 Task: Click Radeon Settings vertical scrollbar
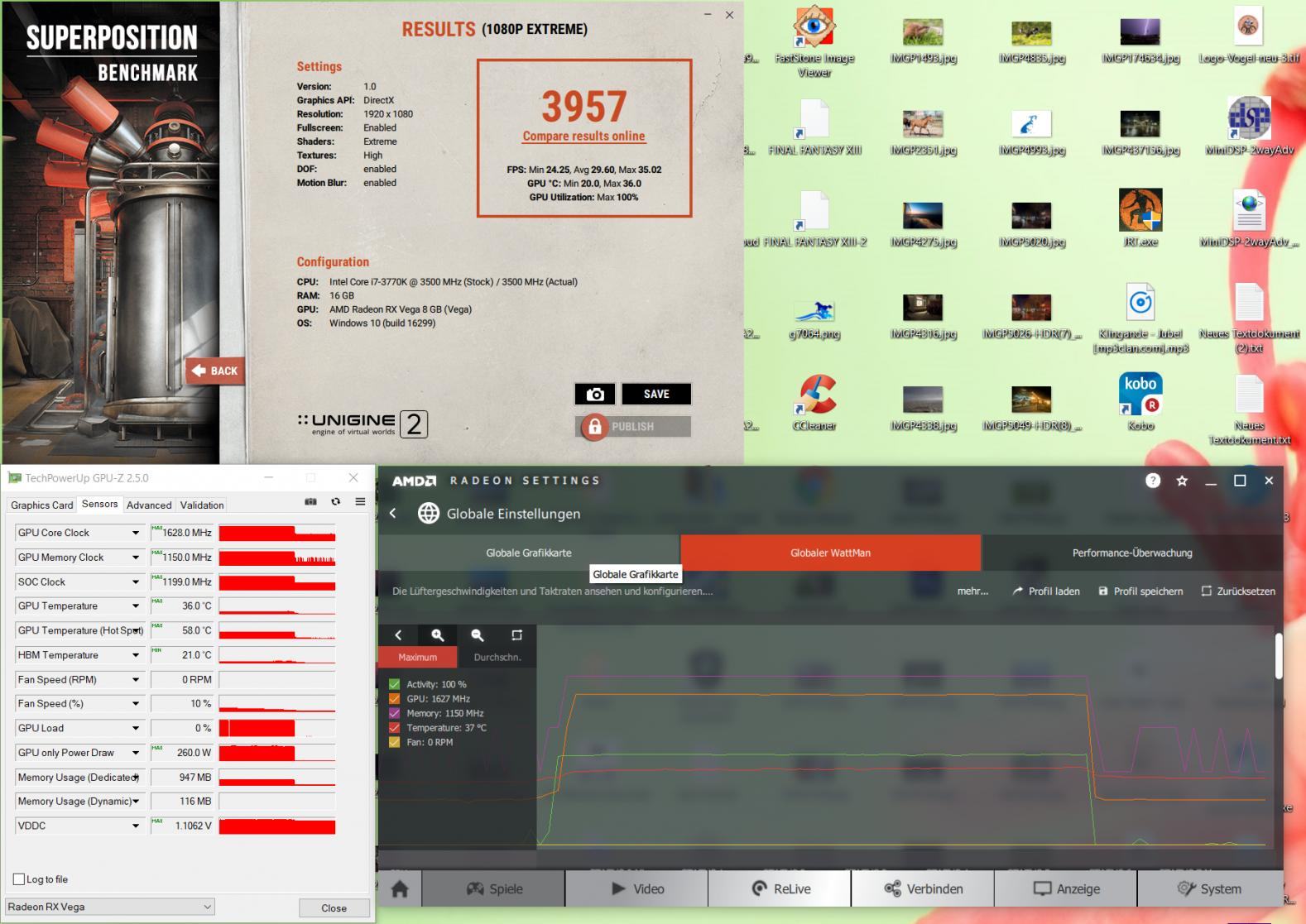pos(1279,656)
